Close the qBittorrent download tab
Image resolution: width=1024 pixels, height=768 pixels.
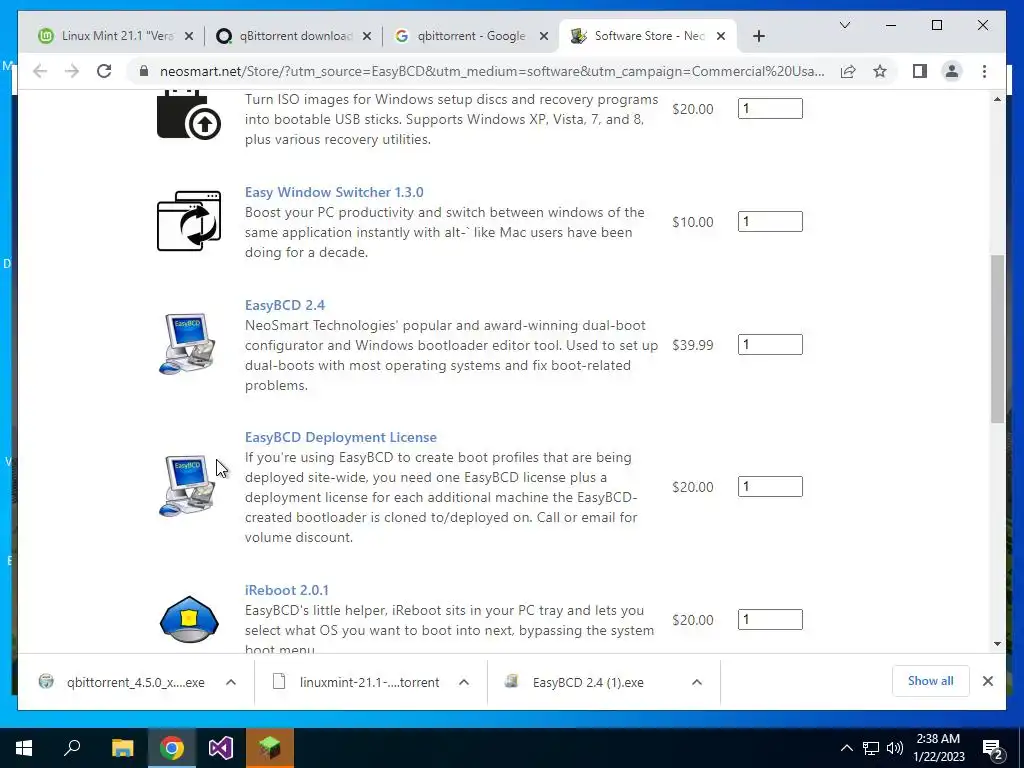pyautogui.click(x=367, y=36)
